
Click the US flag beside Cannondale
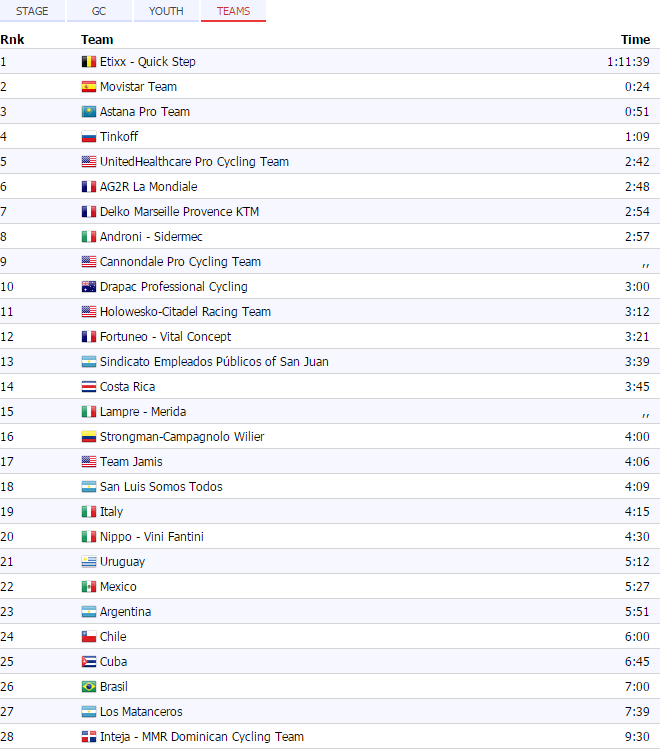[89, 262]
